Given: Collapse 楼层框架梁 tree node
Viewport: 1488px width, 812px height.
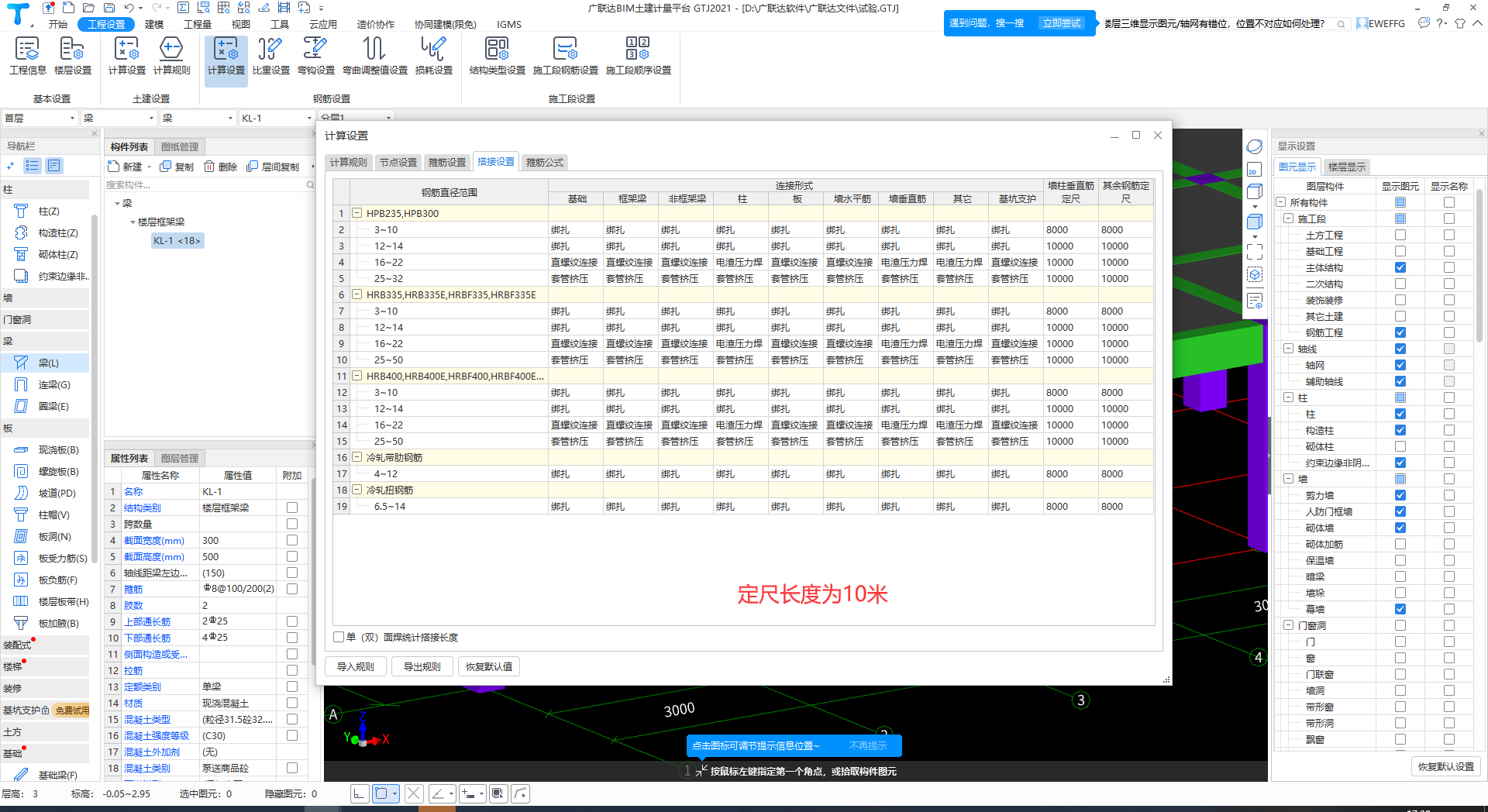Looking at the screenshot, I should pos(133,222).
